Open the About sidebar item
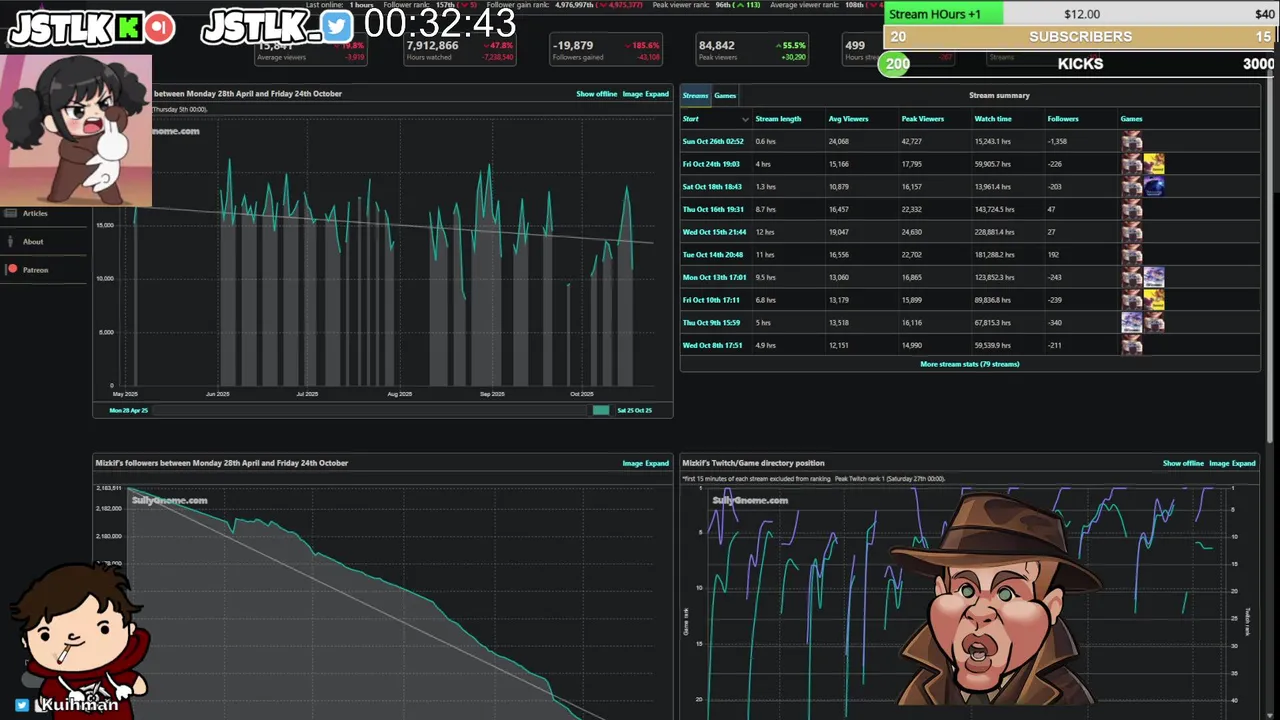1280x720 pixels. [33, 241]
